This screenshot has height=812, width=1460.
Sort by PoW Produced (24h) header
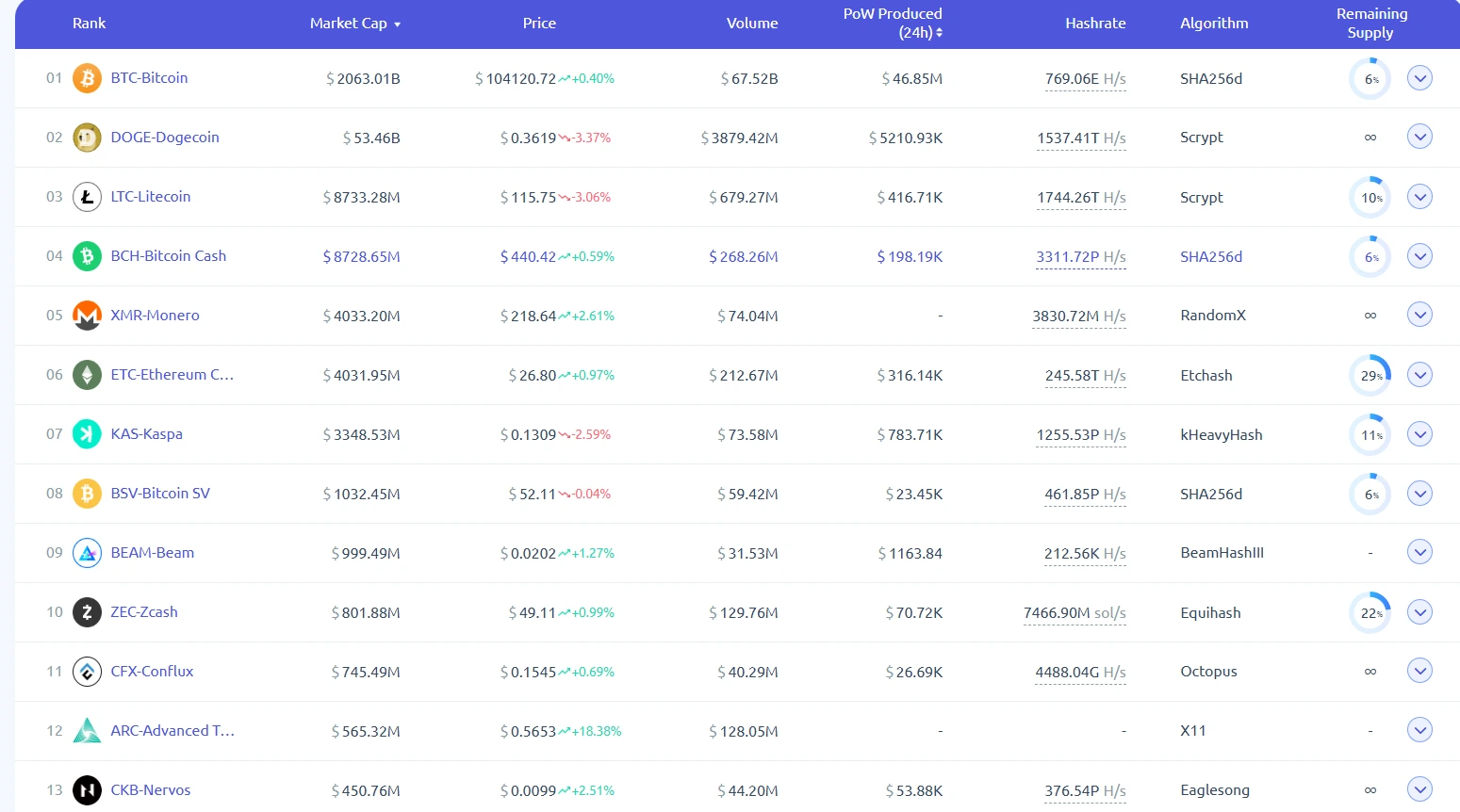[x=893, y=24]
